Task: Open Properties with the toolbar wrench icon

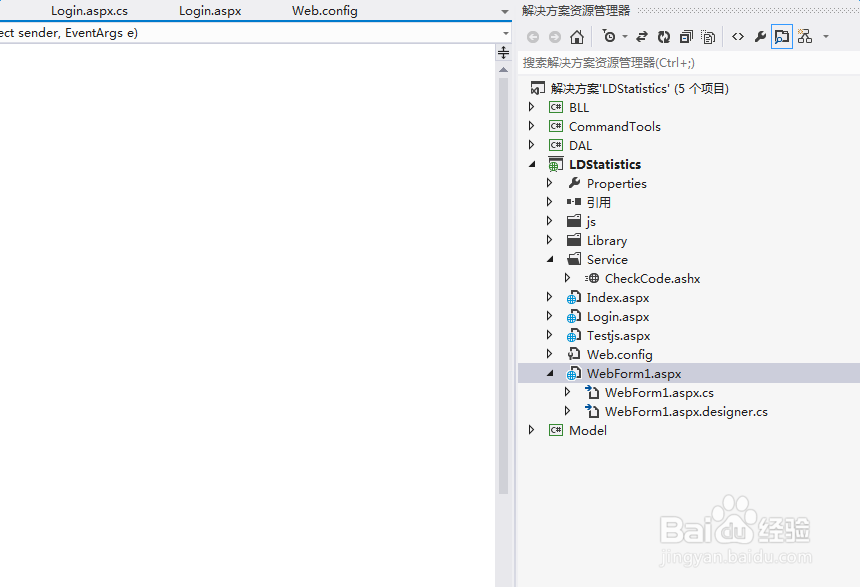Action: (x=760, y=37)
